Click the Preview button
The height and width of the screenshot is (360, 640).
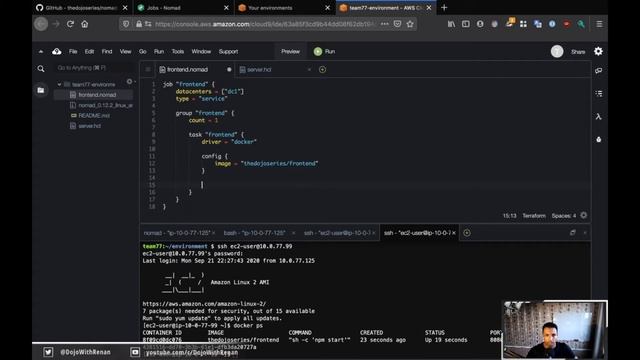pyautogui.click(x=290, y=51)
